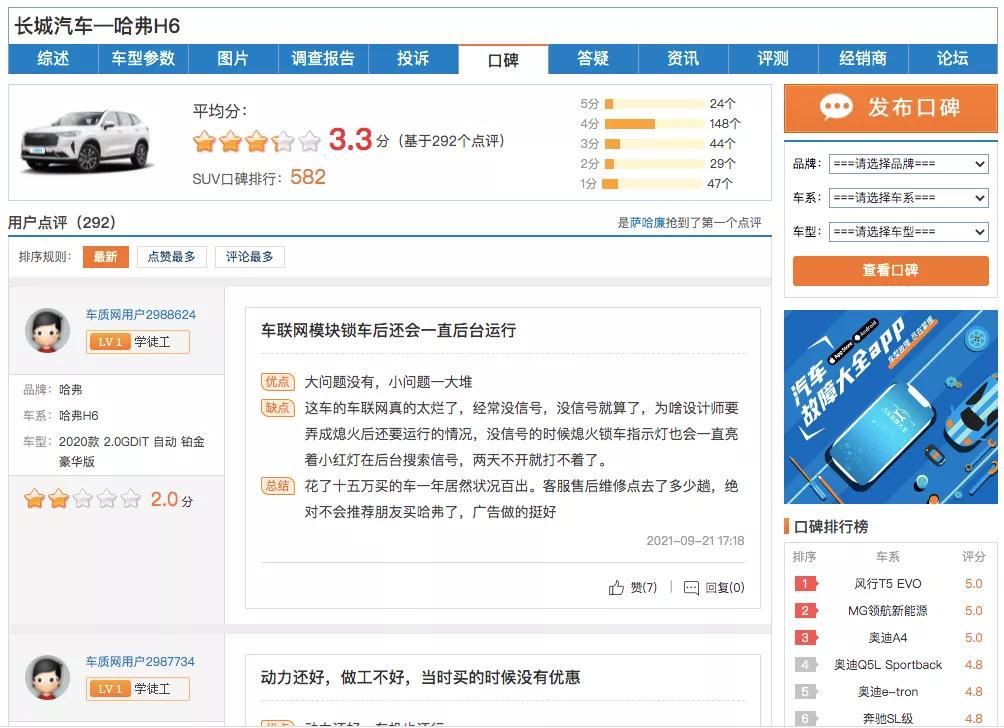Expand the 车系 dropdown menu
This screenshot has width=1004, height=728.
911,198
